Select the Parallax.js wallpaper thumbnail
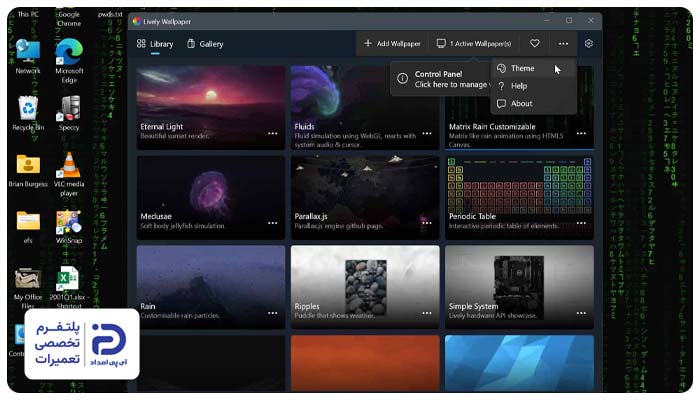This screenshot has width=700, height=400. (x=365, y=197)
